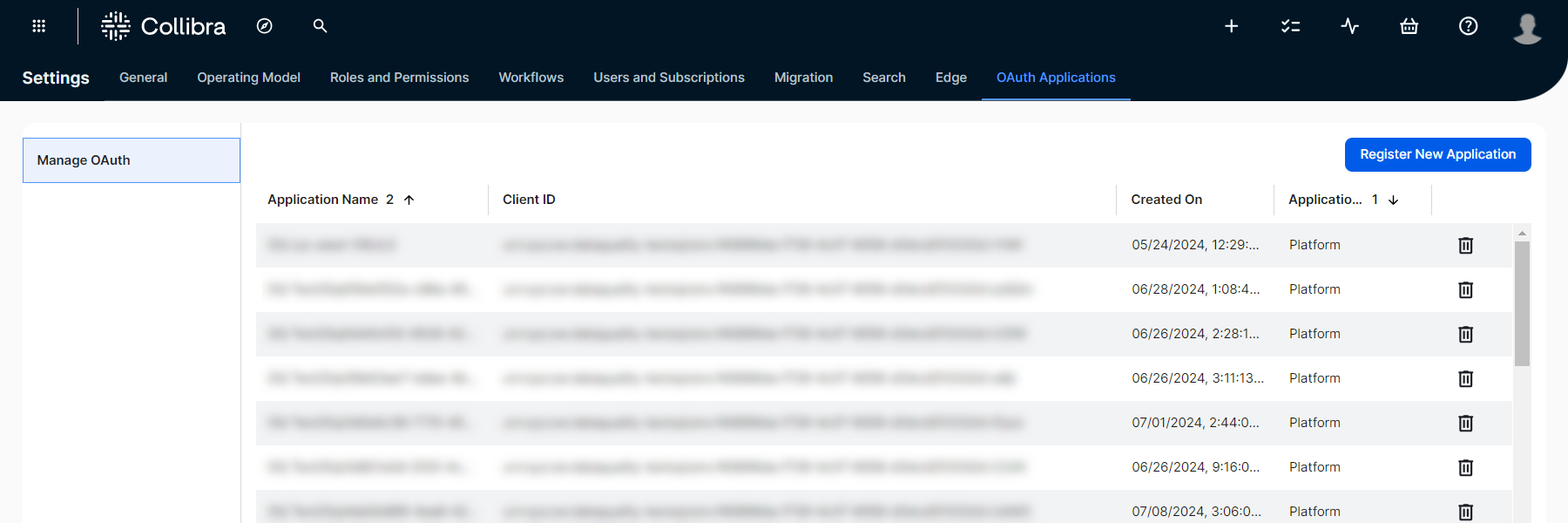
Task: Sort by Application Name ascending arrow
Action: pyautogui.click(x=409, y=200)
